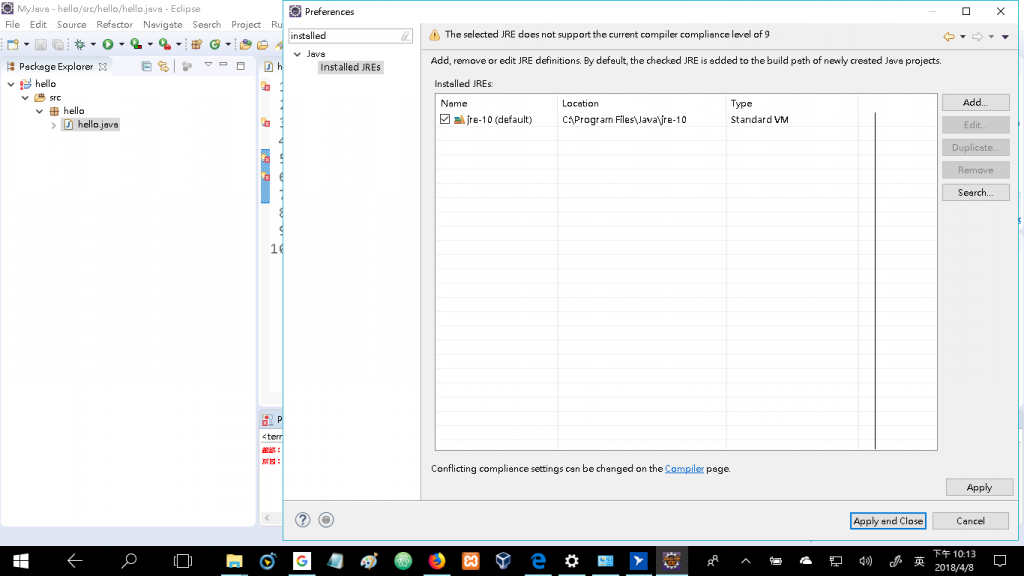Click the Cancel button

(x=970, y=520)
